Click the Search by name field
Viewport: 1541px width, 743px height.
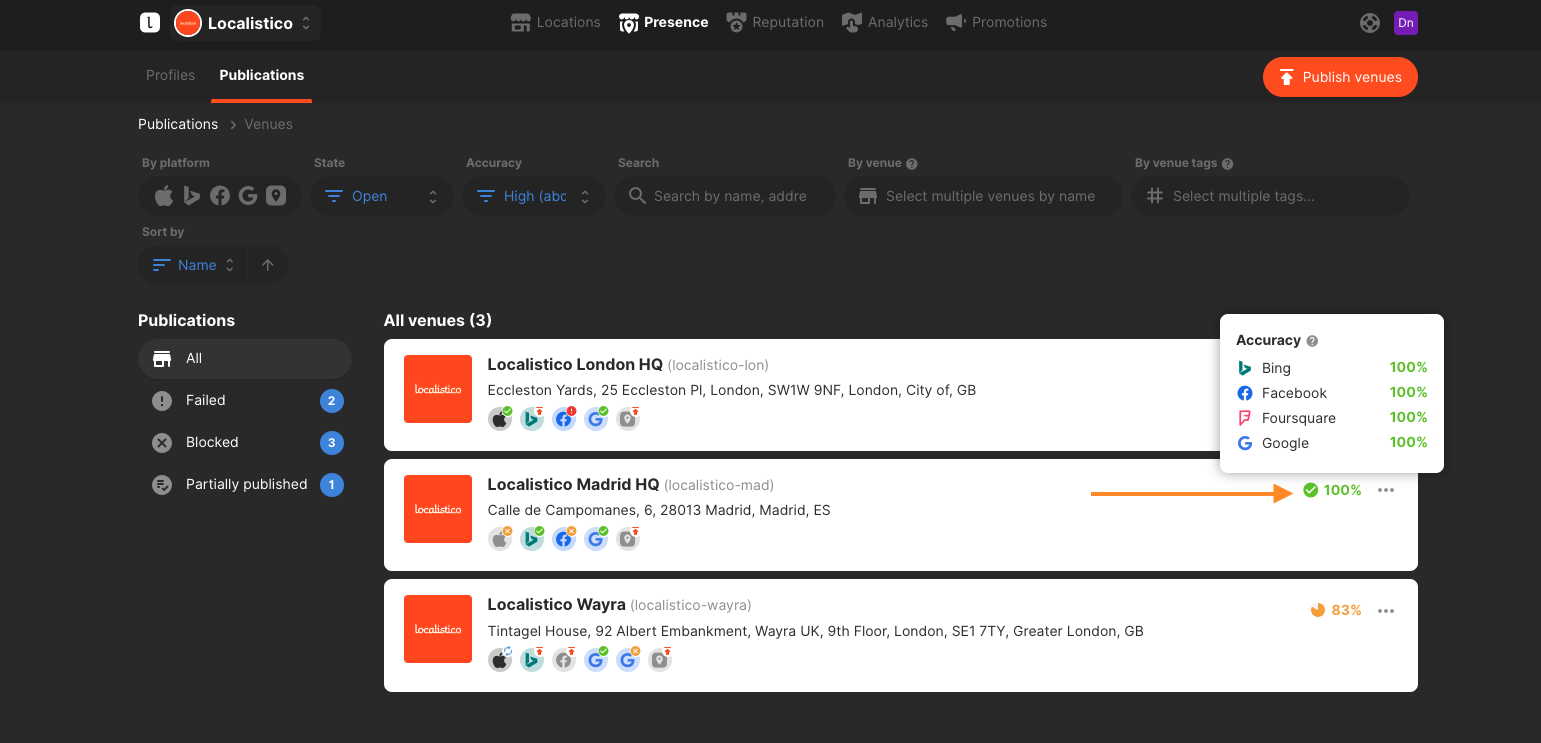coord(725,196)
